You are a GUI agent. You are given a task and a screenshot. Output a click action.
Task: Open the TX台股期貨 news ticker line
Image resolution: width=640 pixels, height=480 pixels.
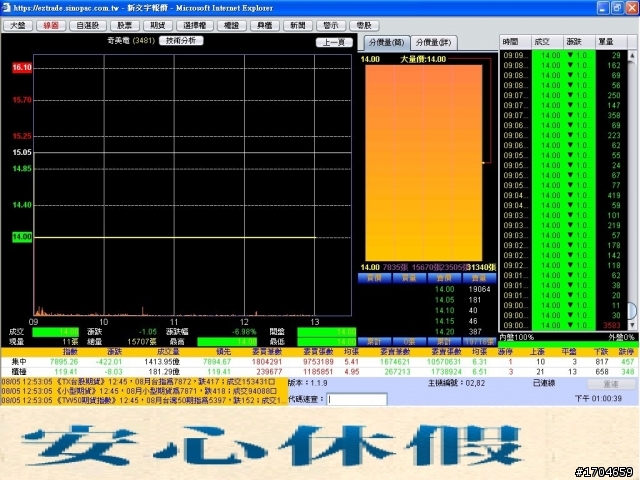click(139, 382)
